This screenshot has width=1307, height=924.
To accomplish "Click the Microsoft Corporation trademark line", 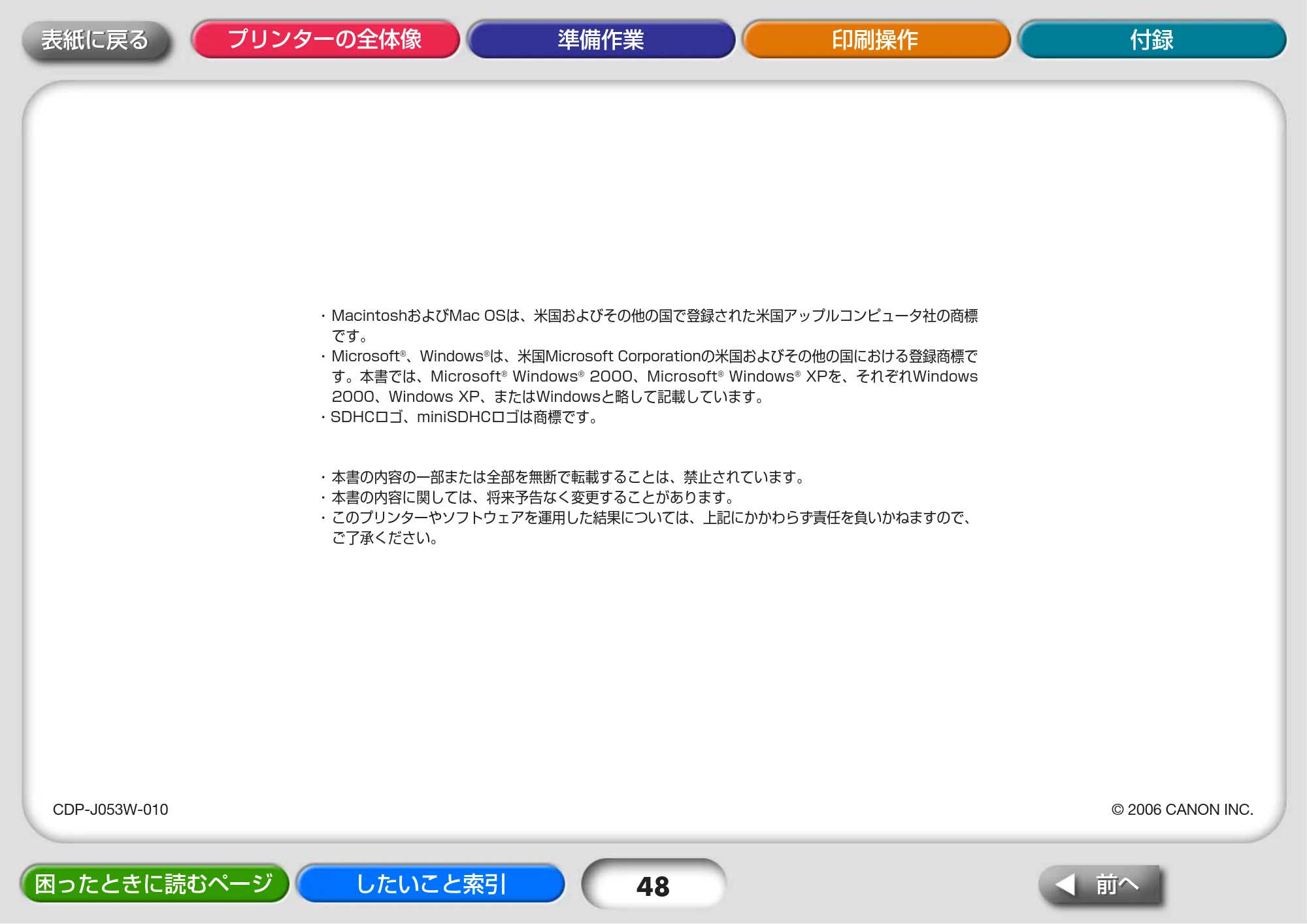I will point(649,376).
